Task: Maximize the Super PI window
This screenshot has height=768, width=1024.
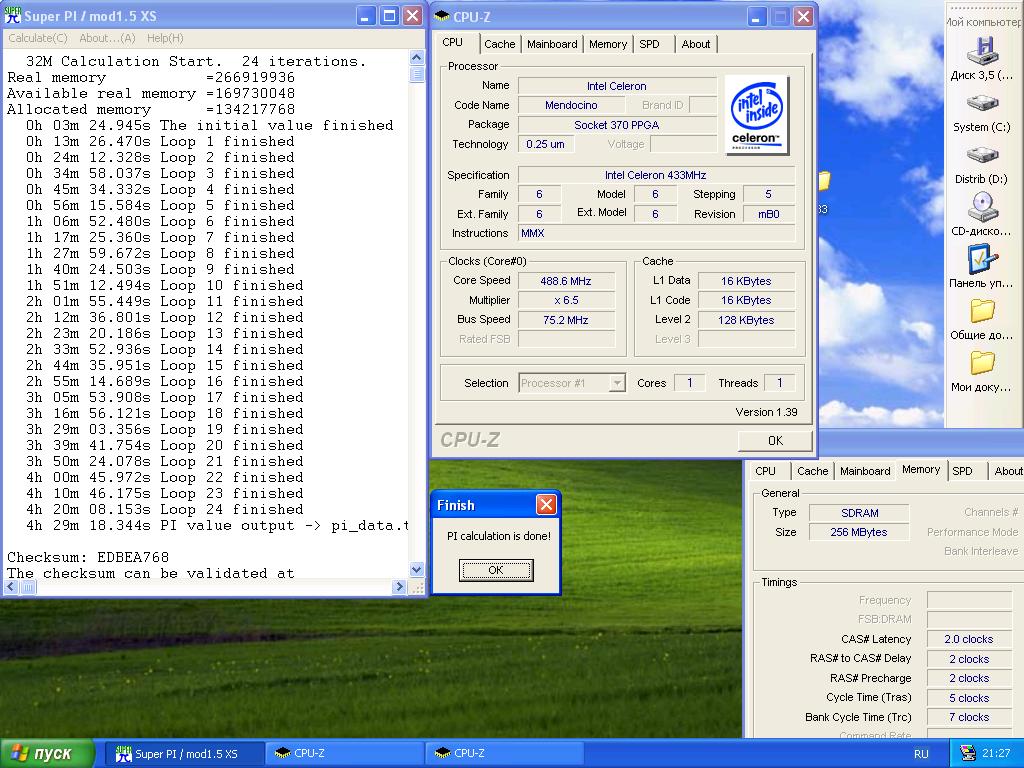Action: click(389, 16)
